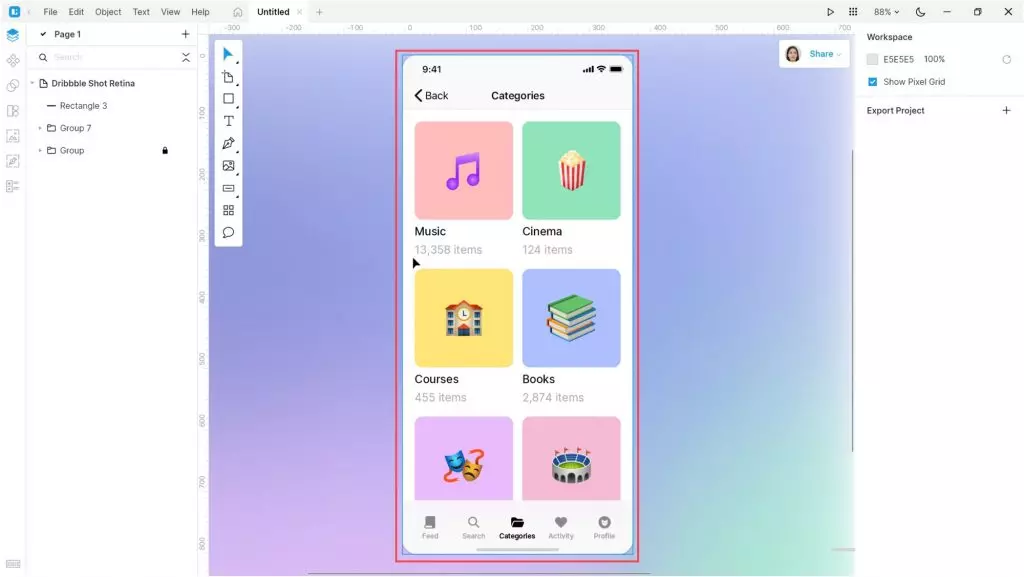The image size is (1024, 577).
Task: Toggle the Show Pixel Grid checkbox
Action: coord(872,82)
